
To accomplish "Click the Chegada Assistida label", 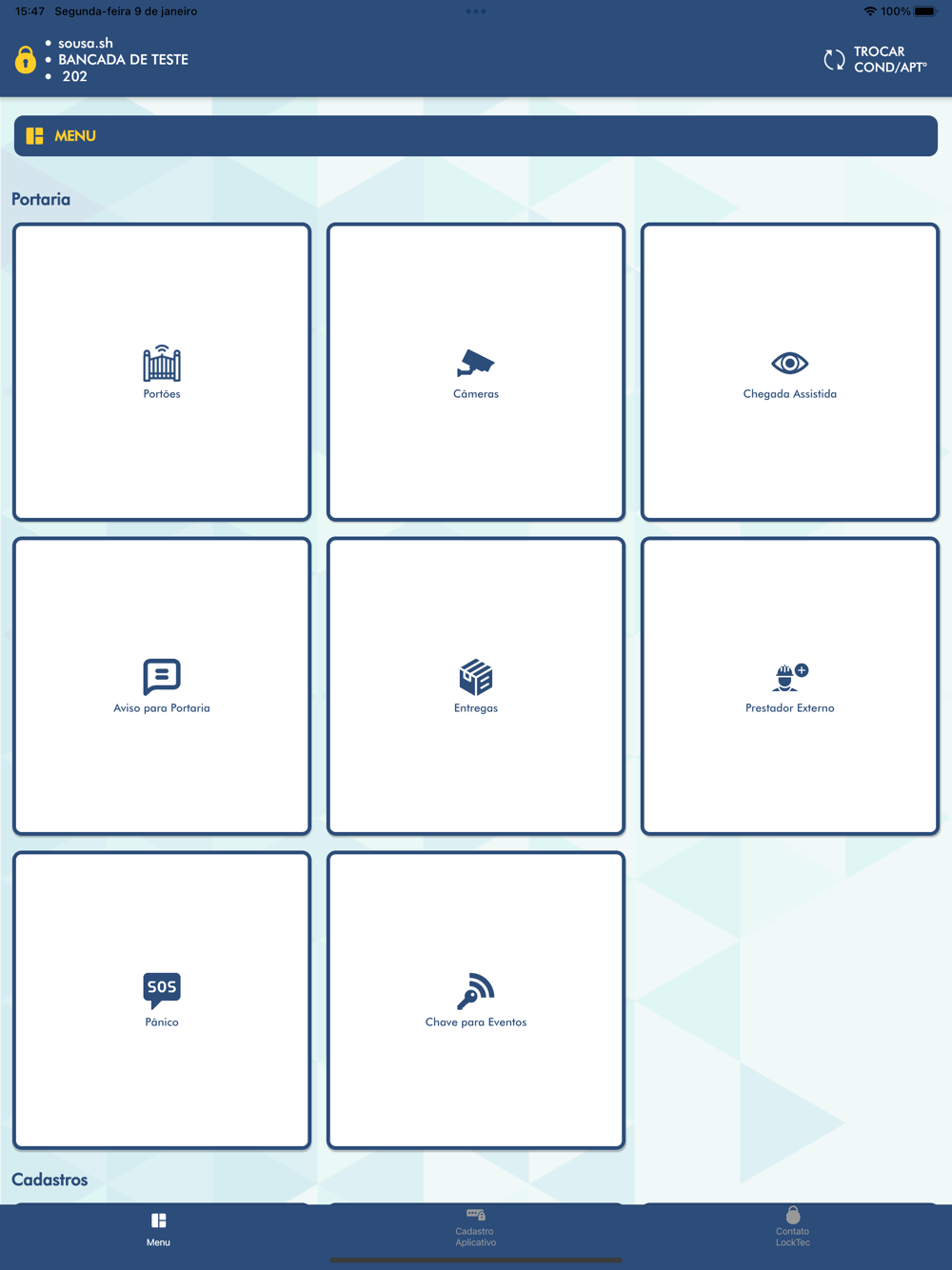I will [x=790, y=394].
